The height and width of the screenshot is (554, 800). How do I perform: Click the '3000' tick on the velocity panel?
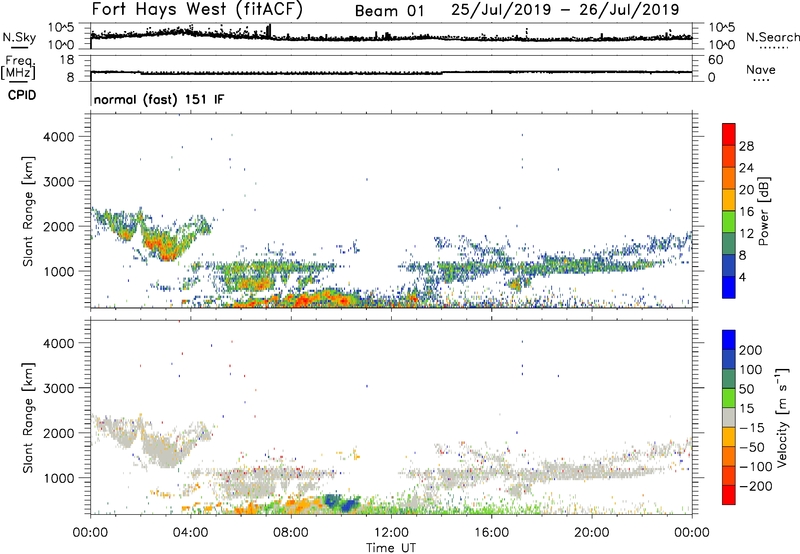point(59,388)
